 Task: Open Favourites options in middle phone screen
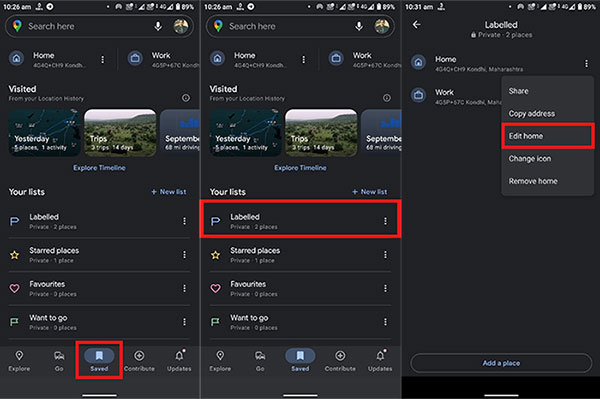click(x=385, y=288)
